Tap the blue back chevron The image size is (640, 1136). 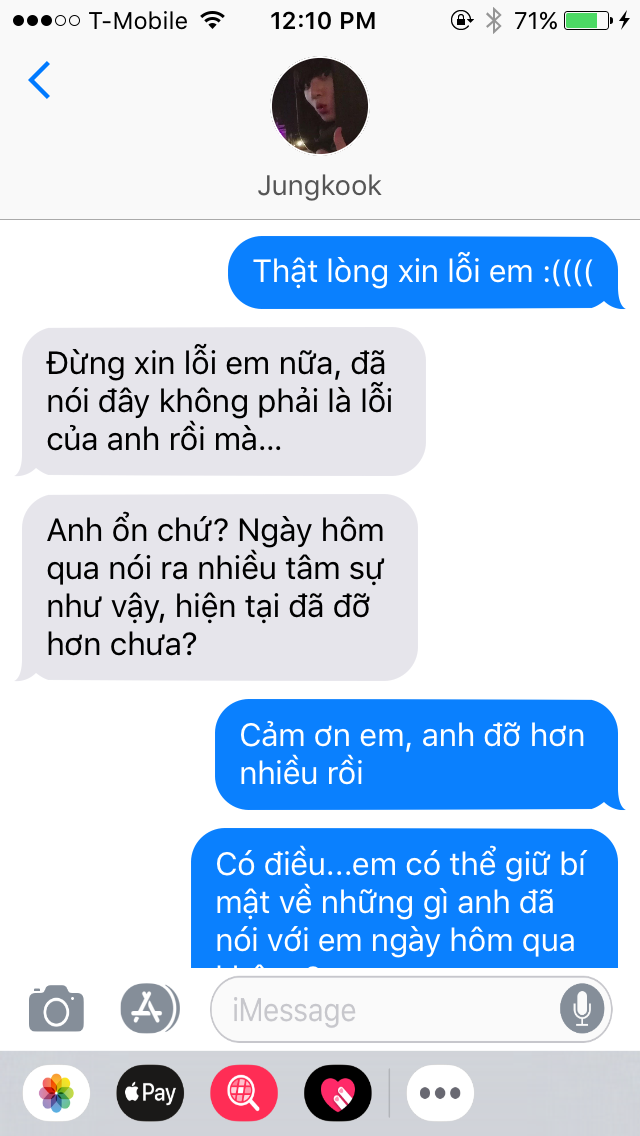click(x=39, y=80)
